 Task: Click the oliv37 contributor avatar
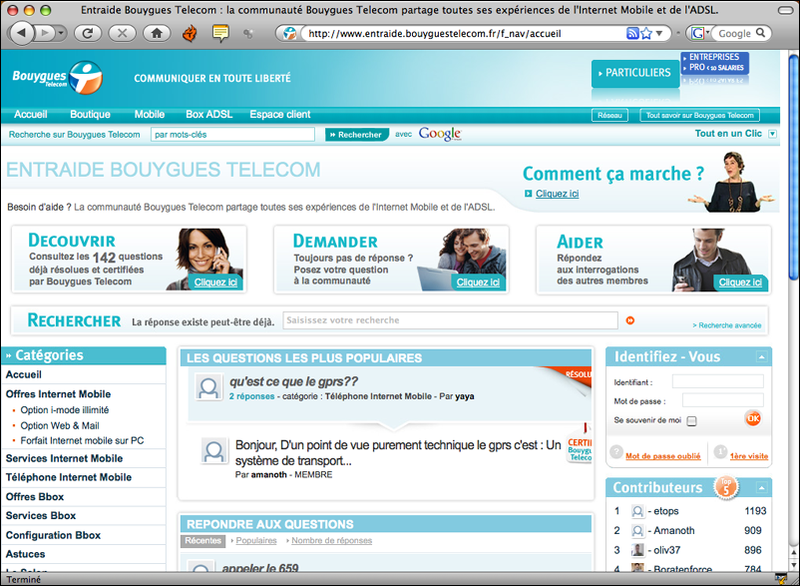tap(638, 550)
